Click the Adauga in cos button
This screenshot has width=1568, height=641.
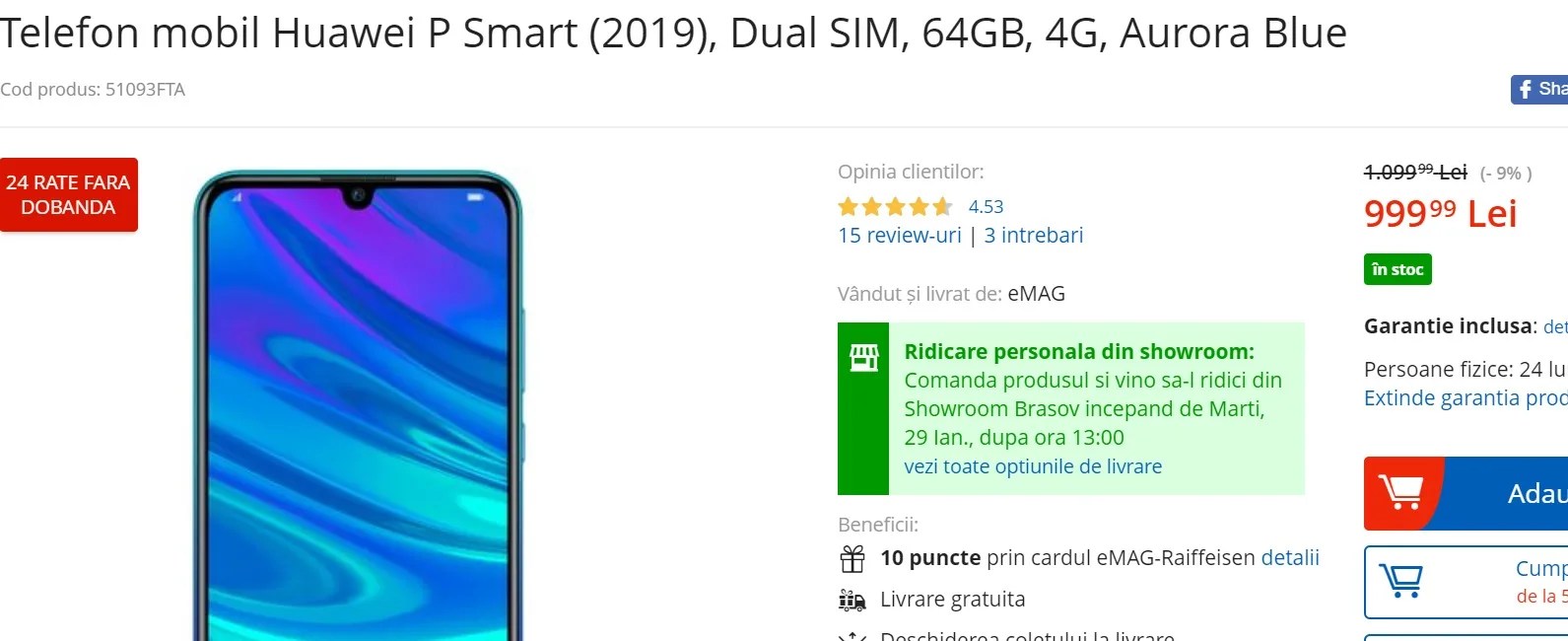(x=1466, y=493)
